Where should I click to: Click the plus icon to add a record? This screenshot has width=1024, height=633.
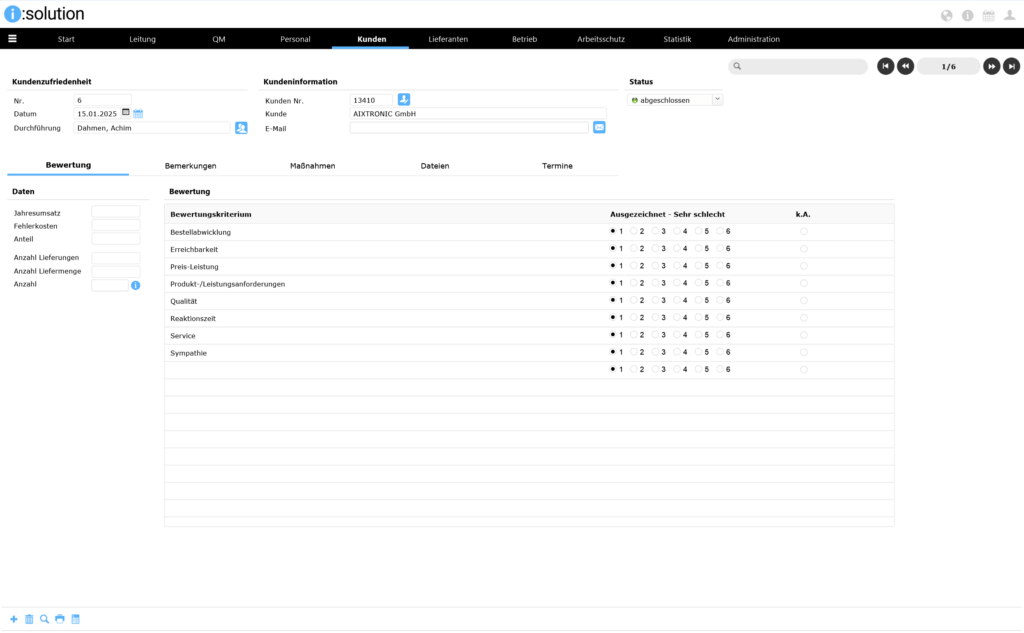(13, 619)
